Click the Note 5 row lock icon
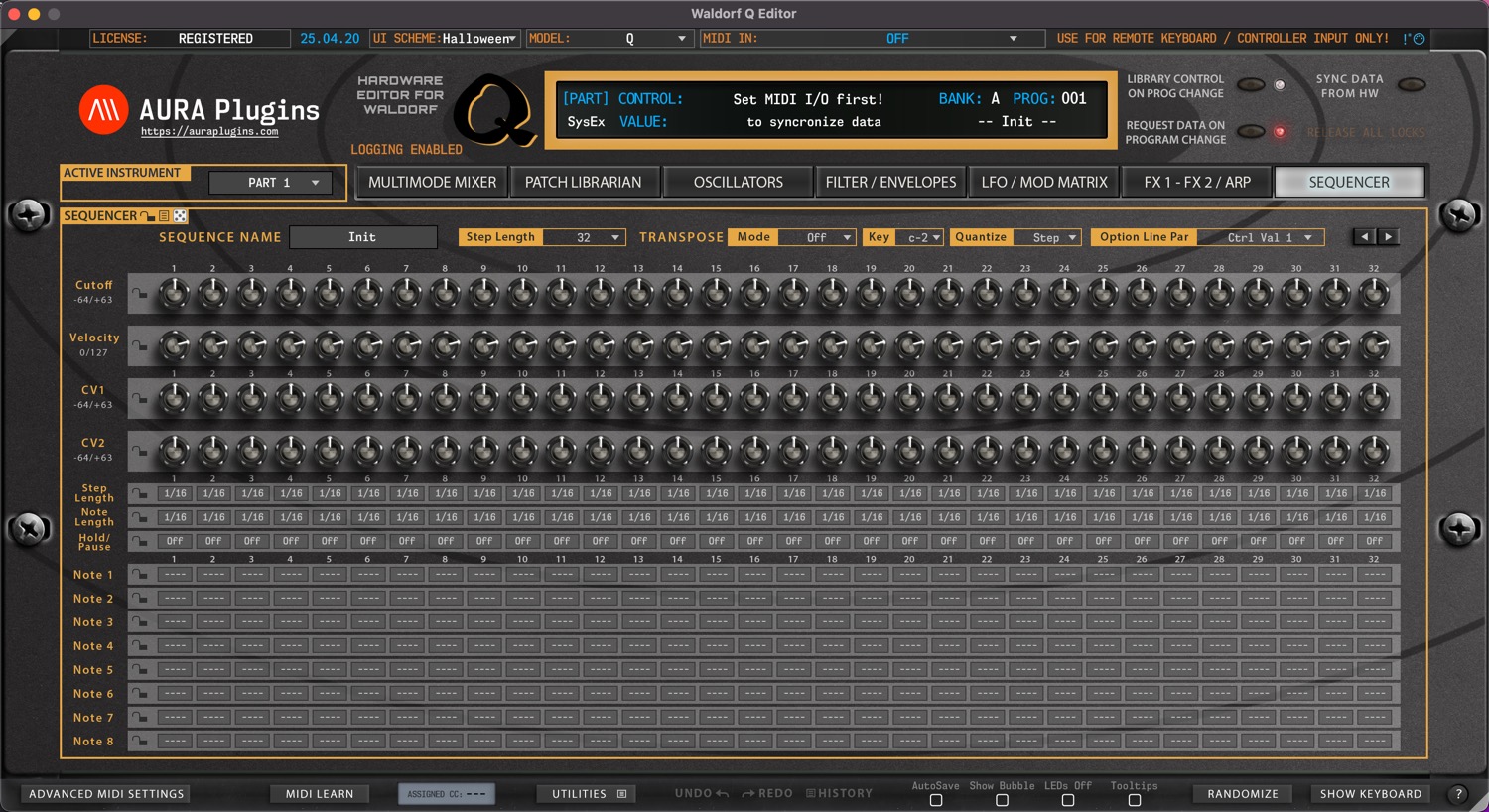Screen dimensions: 1489x812 point(141,670)
